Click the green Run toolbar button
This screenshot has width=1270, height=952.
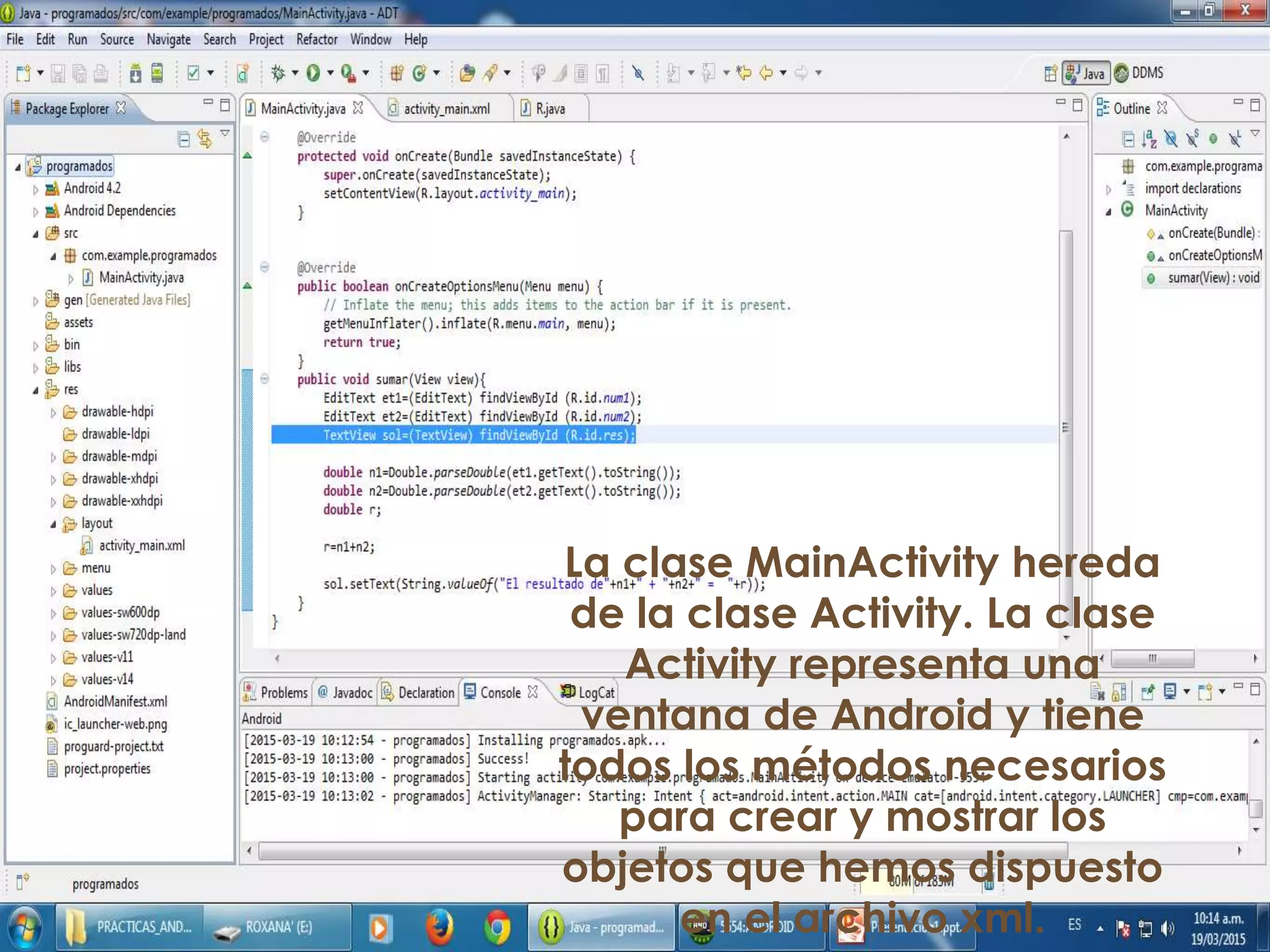point(313,73)
